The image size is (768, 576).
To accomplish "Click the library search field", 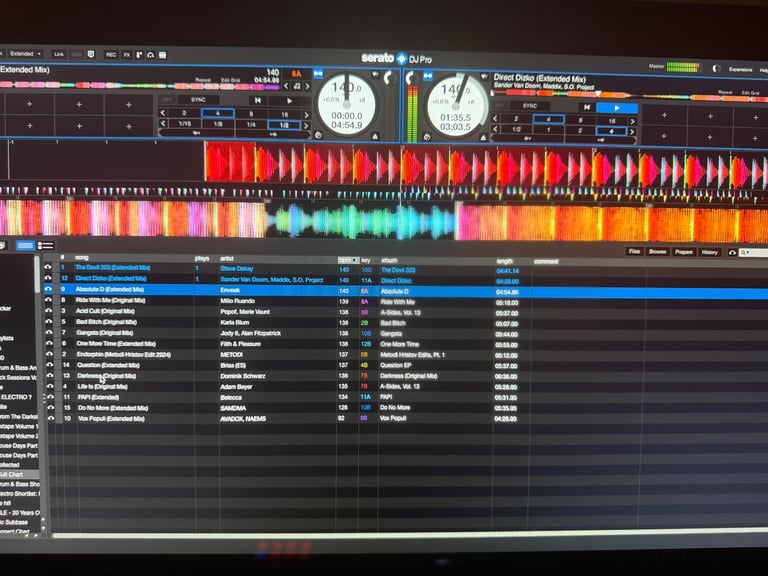I will 754,253.
